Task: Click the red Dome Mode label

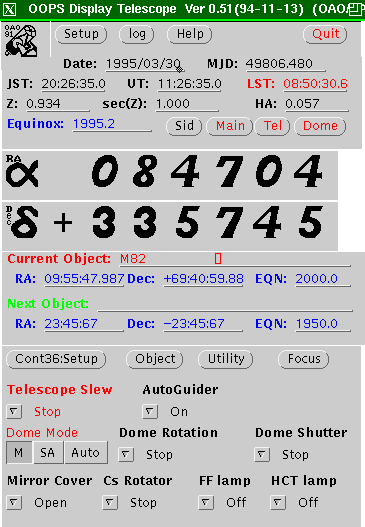Action: [42, 433]
